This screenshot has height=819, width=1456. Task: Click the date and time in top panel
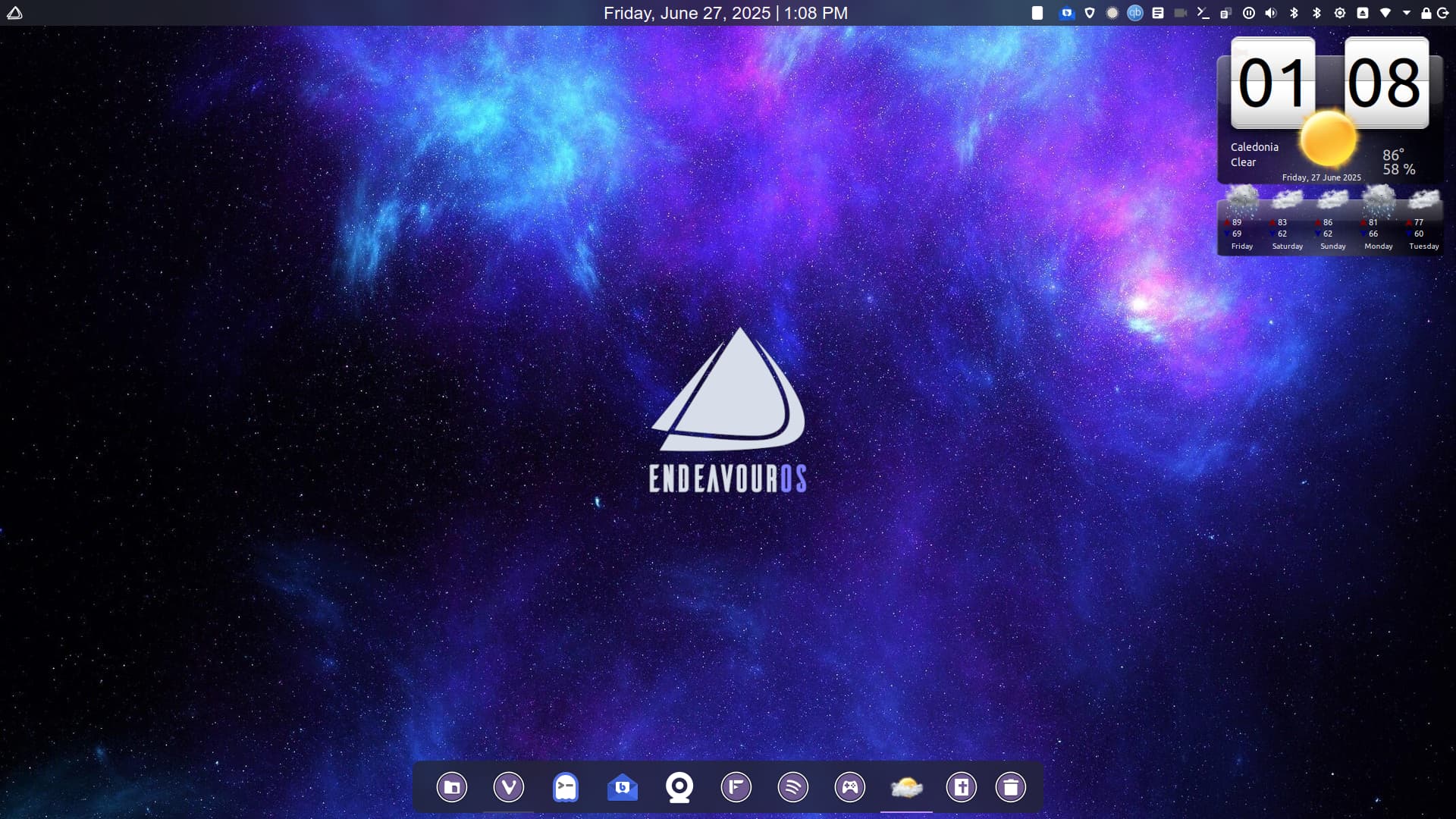coord(726,13)
